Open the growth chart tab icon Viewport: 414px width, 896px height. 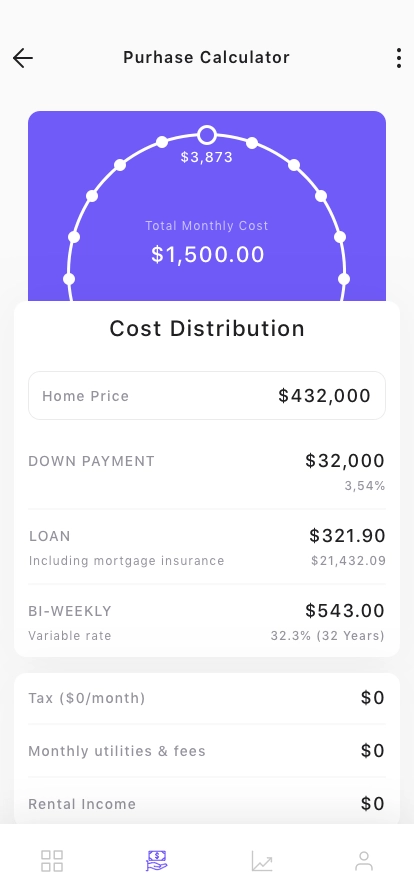point(262,861)
